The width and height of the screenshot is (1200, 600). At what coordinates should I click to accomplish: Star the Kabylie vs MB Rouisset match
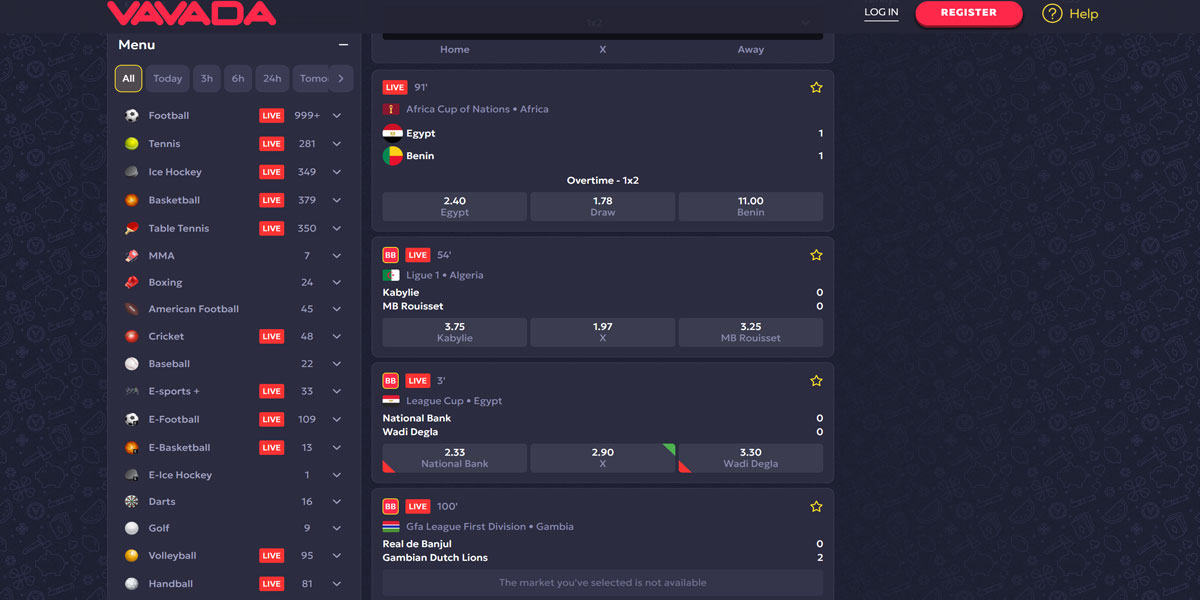click(x=816, y=255)
